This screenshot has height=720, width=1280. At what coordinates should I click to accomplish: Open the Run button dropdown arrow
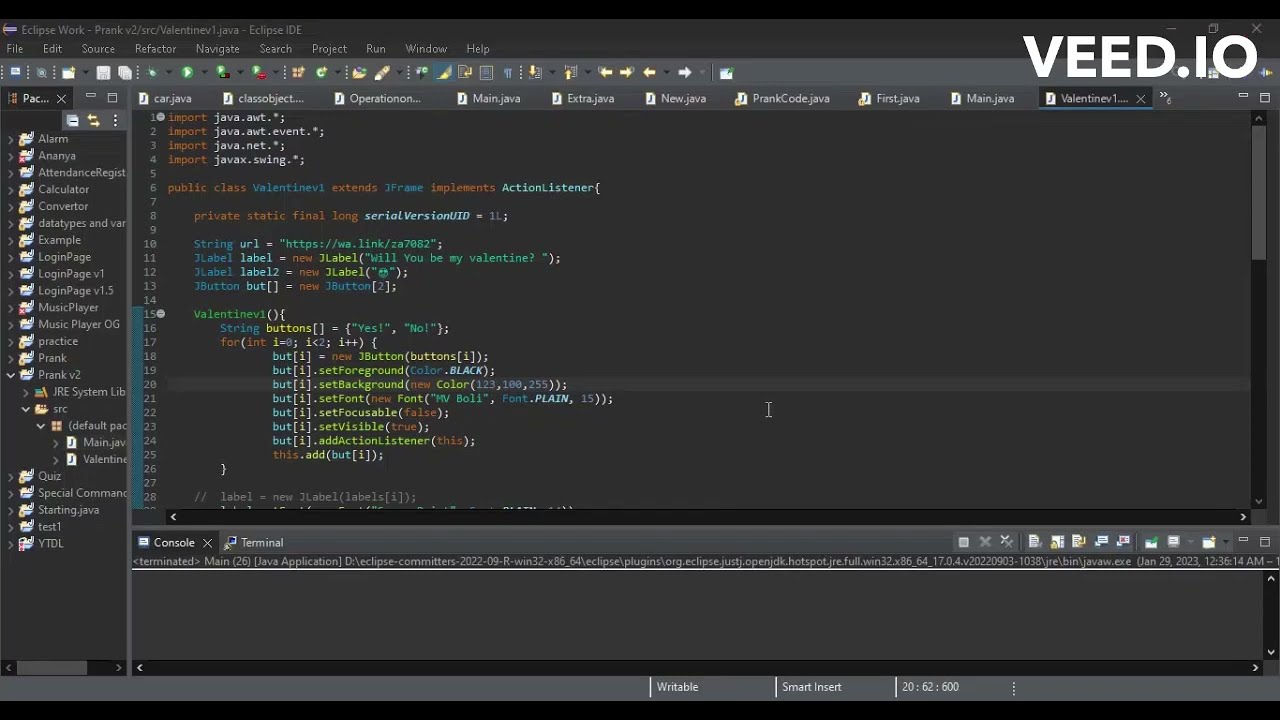[203, 72]
